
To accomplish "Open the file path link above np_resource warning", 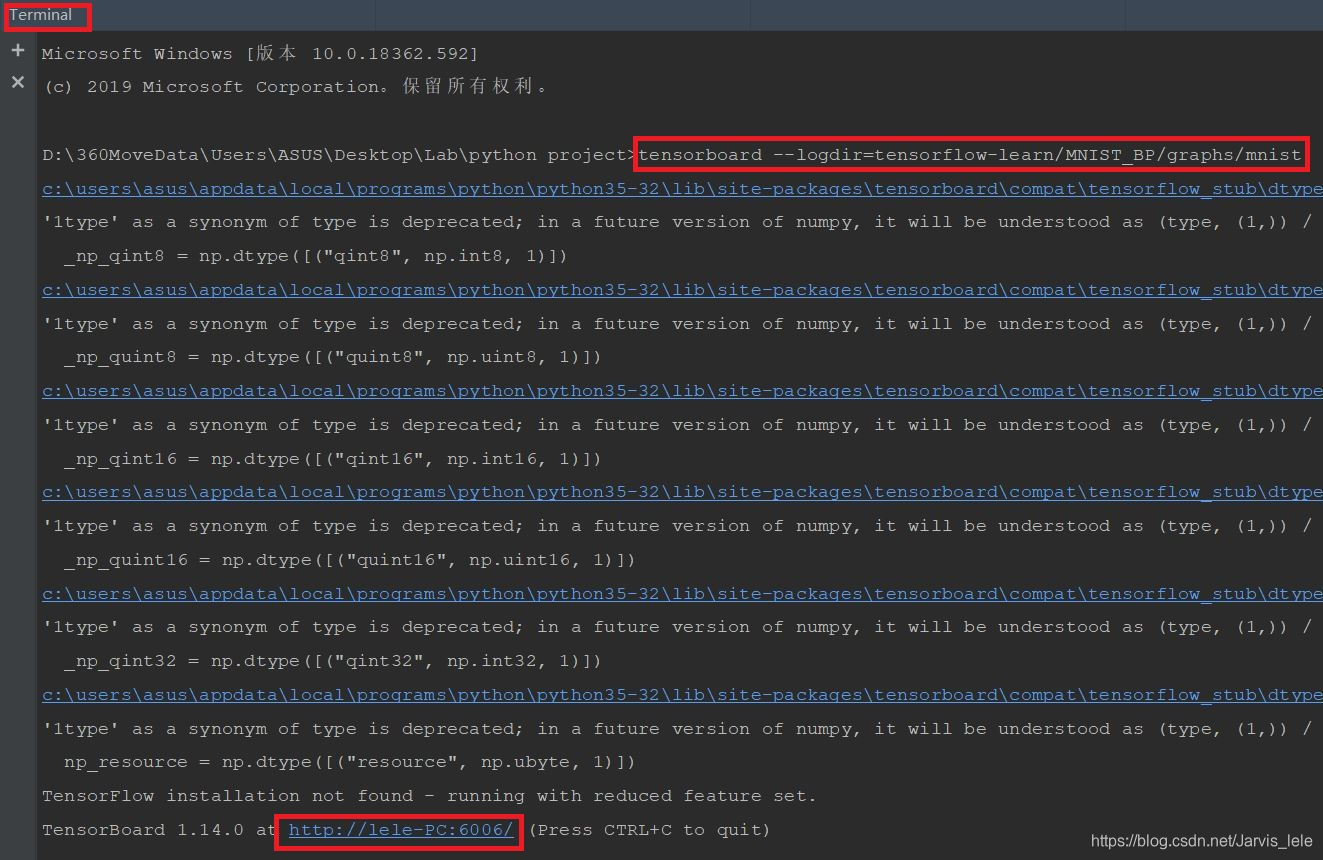I will 682,695.
